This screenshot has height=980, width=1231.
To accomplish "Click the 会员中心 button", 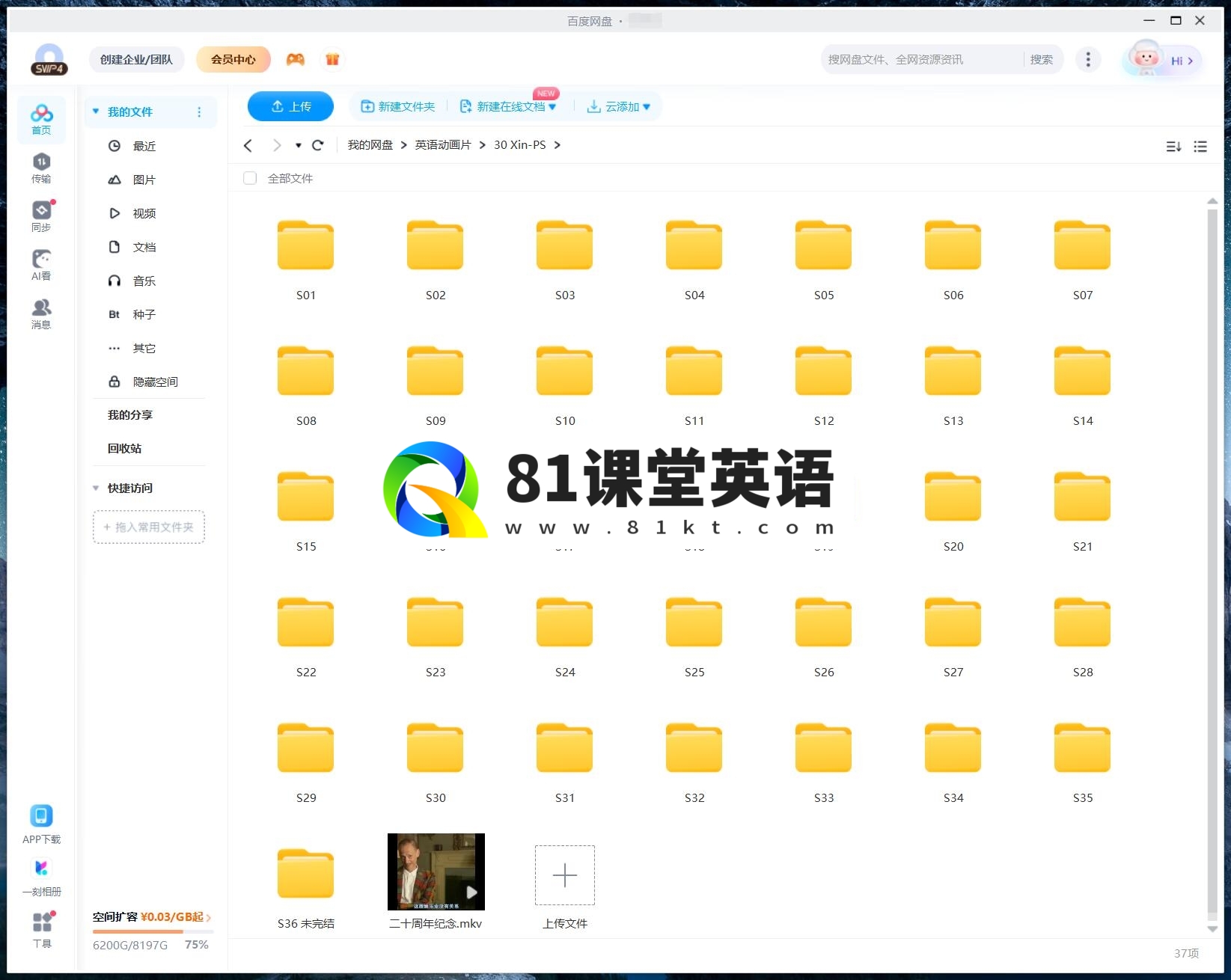I will click(233, 59).
